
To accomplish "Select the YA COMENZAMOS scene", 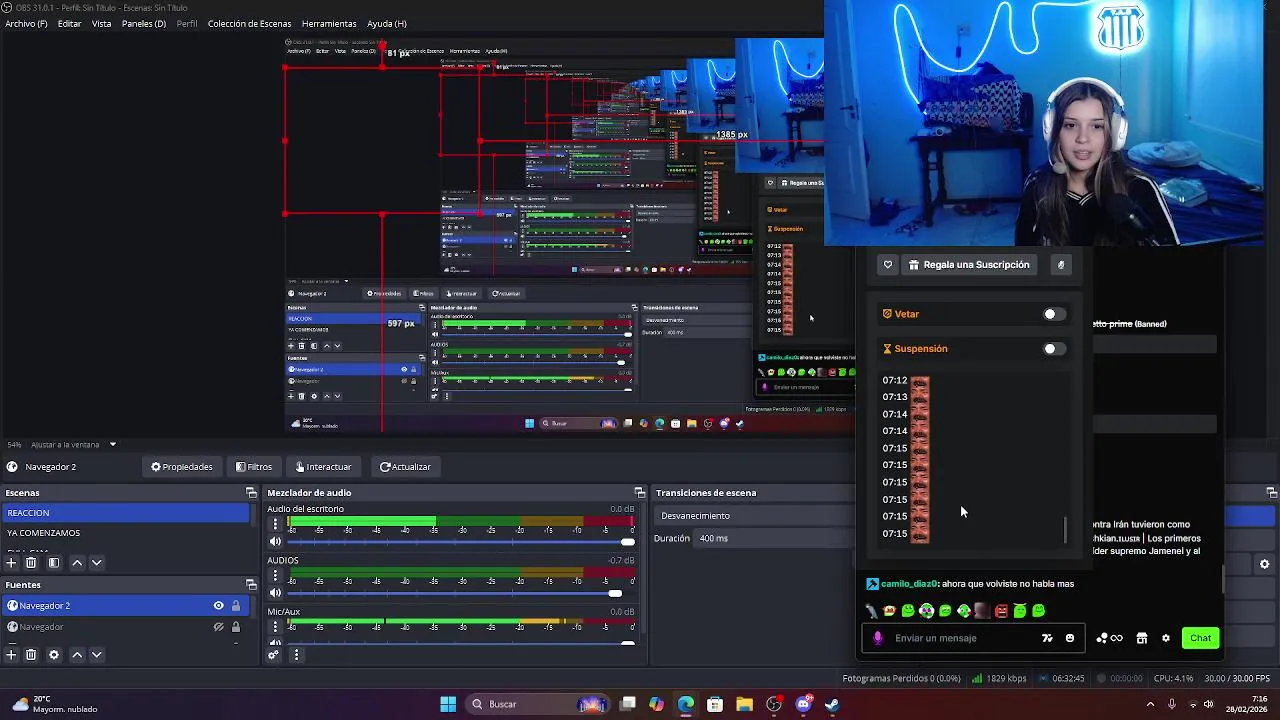I will (126, 533).
